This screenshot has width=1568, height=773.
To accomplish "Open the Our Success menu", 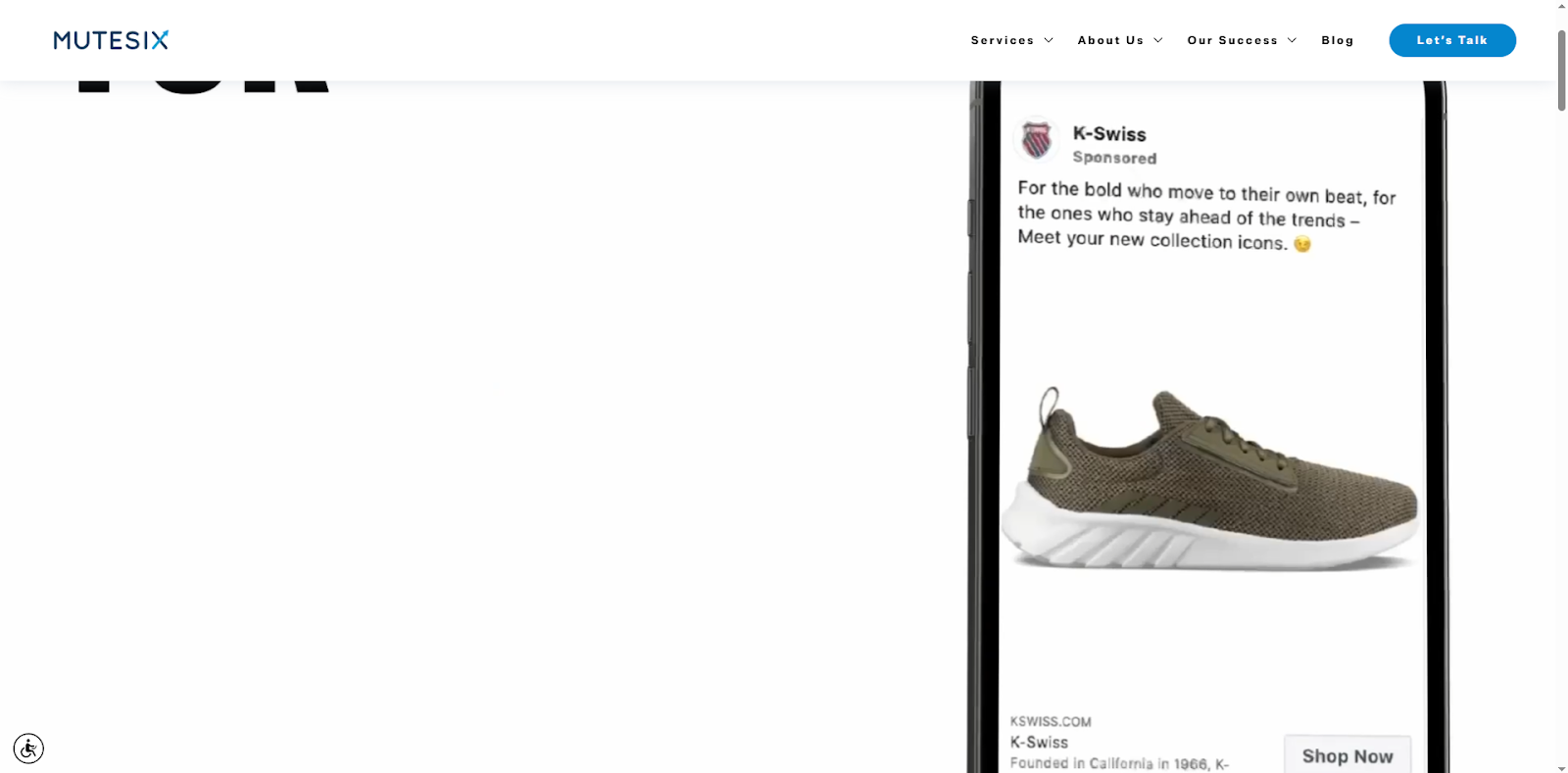I will click(1233, 40).
